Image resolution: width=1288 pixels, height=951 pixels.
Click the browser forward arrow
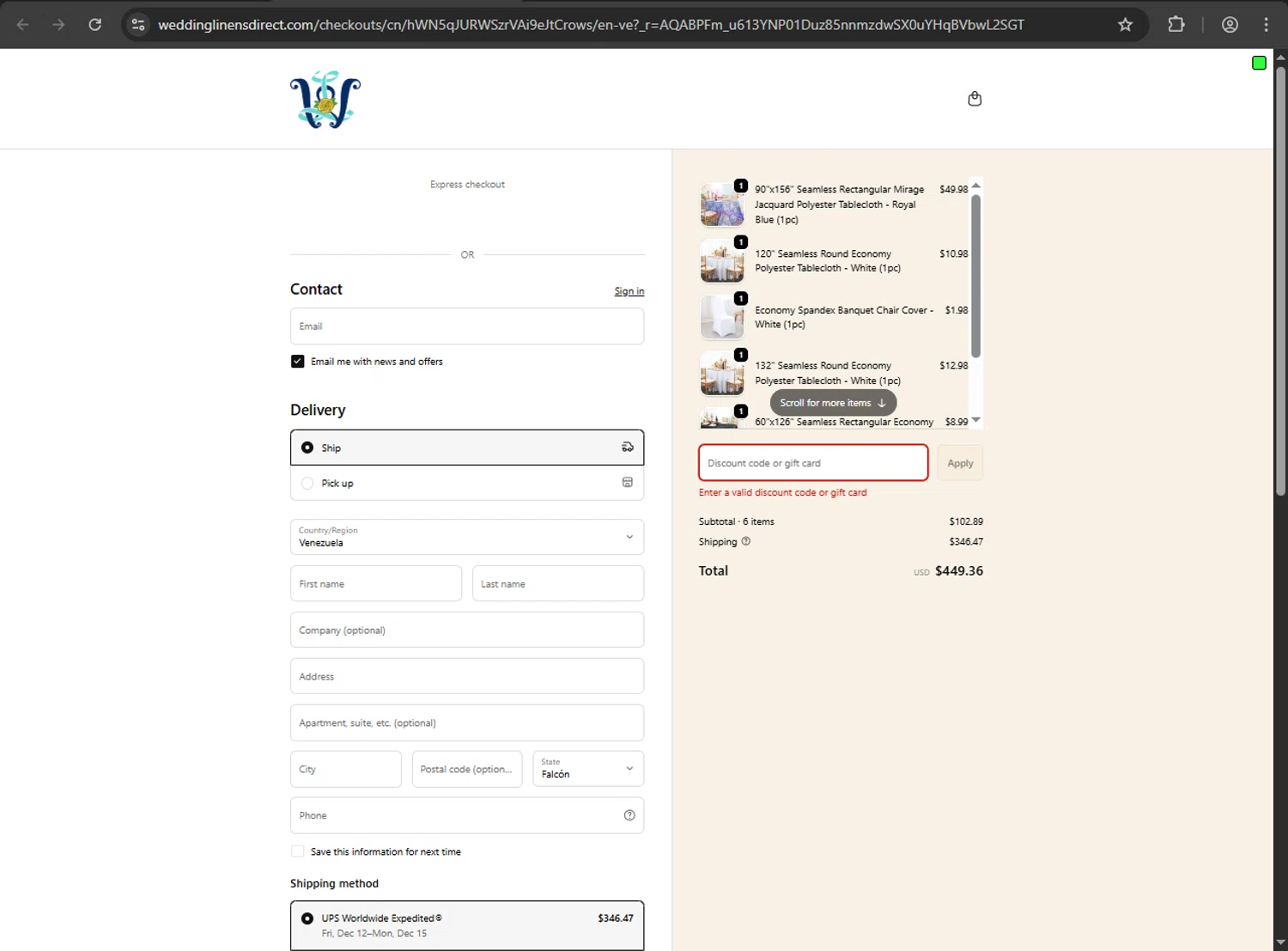[x=58, y=25]
